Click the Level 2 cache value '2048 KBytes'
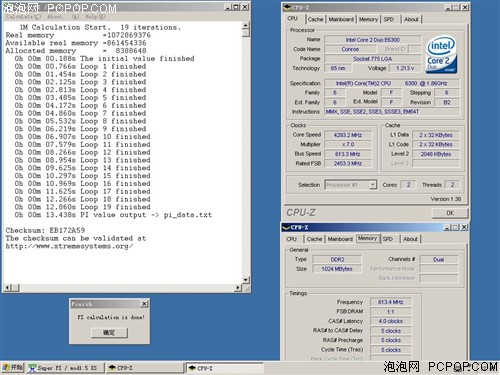Viewport: 500px width, 375px height. pyautogui.click(x=436, y=154)
